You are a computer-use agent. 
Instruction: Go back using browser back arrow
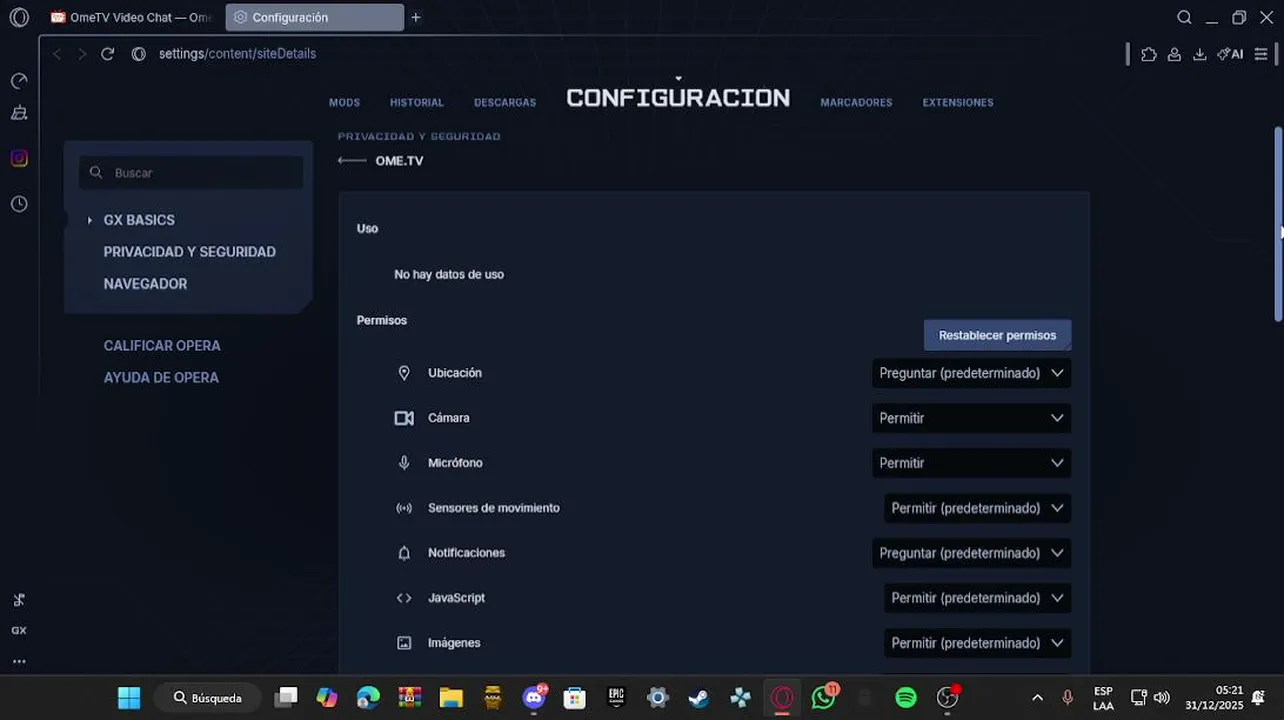pyautogui.click(x=57, y=54)
